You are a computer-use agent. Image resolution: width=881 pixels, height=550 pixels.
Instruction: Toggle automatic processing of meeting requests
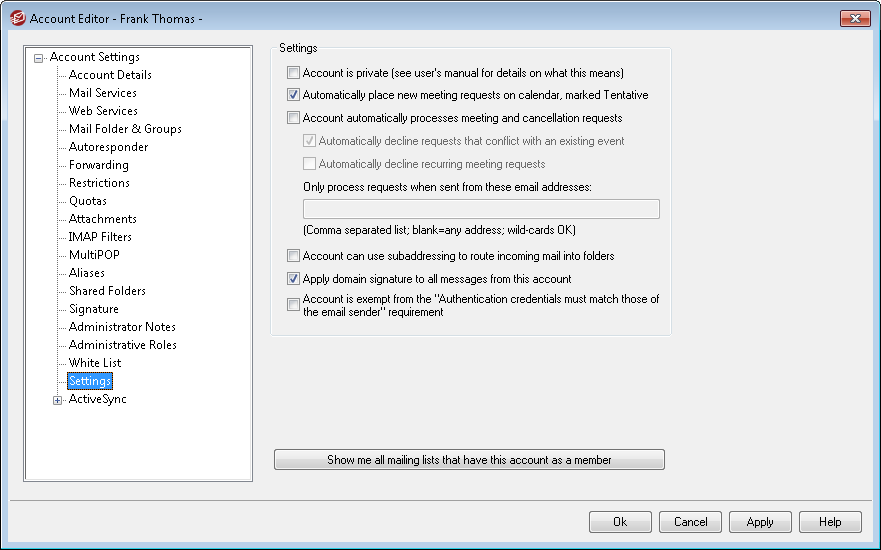click(x=293, y=118)
